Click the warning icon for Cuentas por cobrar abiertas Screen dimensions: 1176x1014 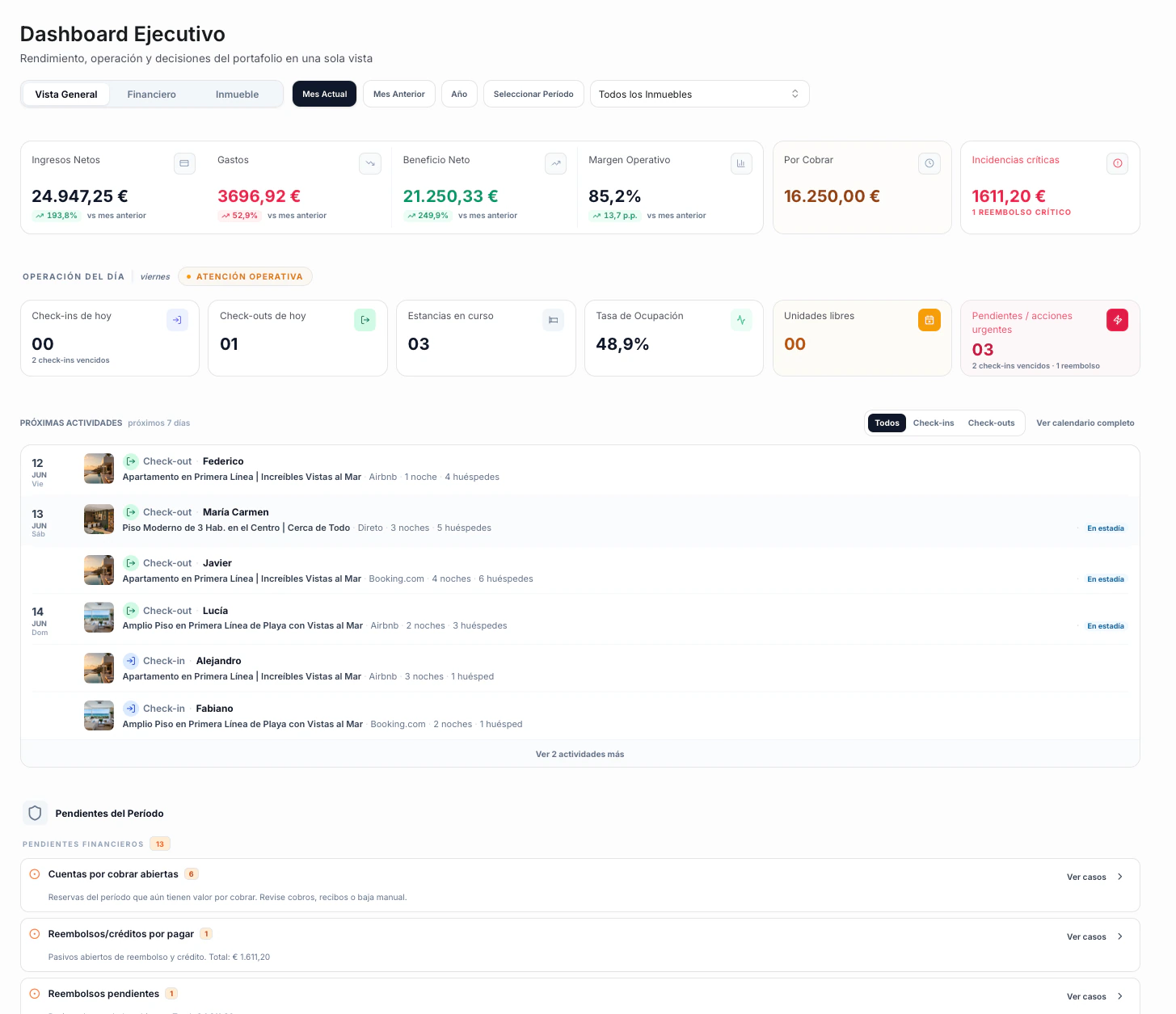(35, 874)
